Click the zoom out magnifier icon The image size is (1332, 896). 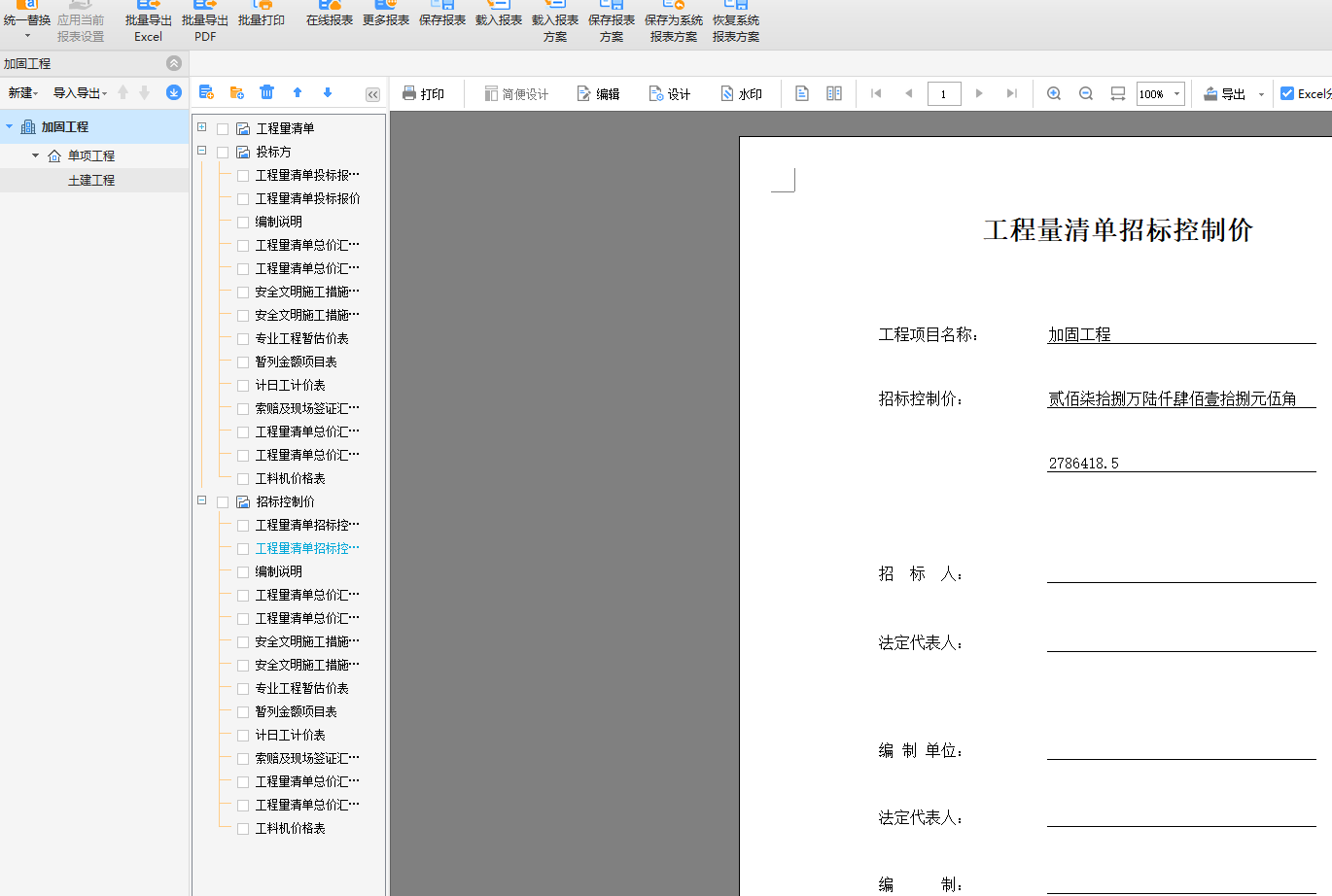[1086, 93]
